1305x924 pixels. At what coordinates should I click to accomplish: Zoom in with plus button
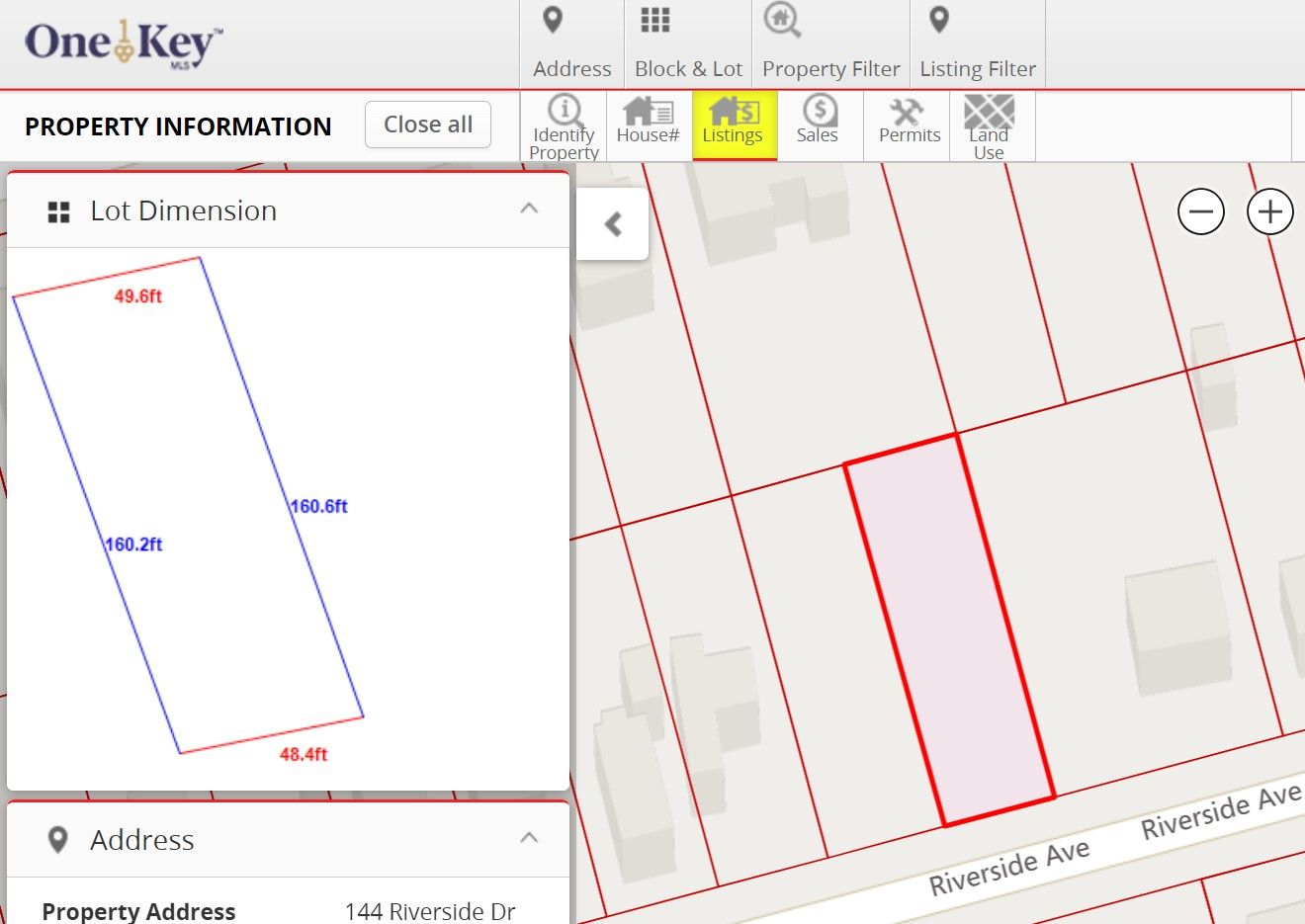1269,212
